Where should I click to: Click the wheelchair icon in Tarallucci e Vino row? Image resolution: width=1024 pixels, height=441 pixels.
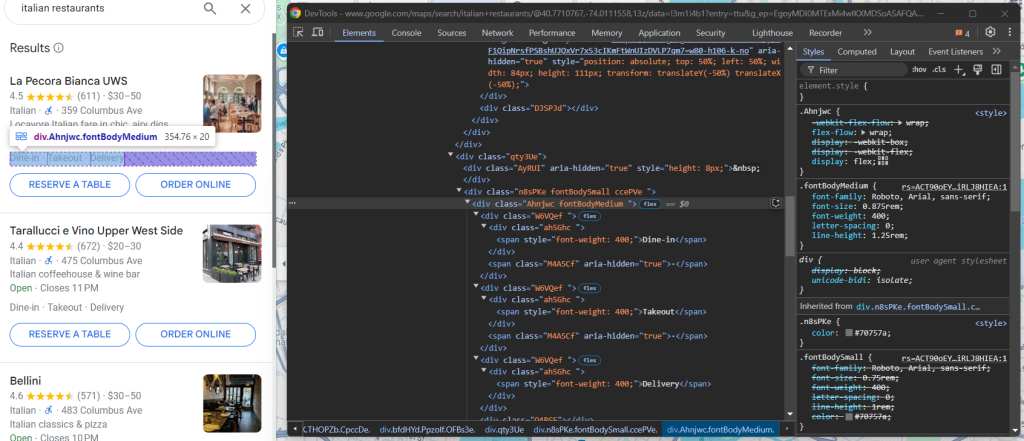[x=48, y=261]
